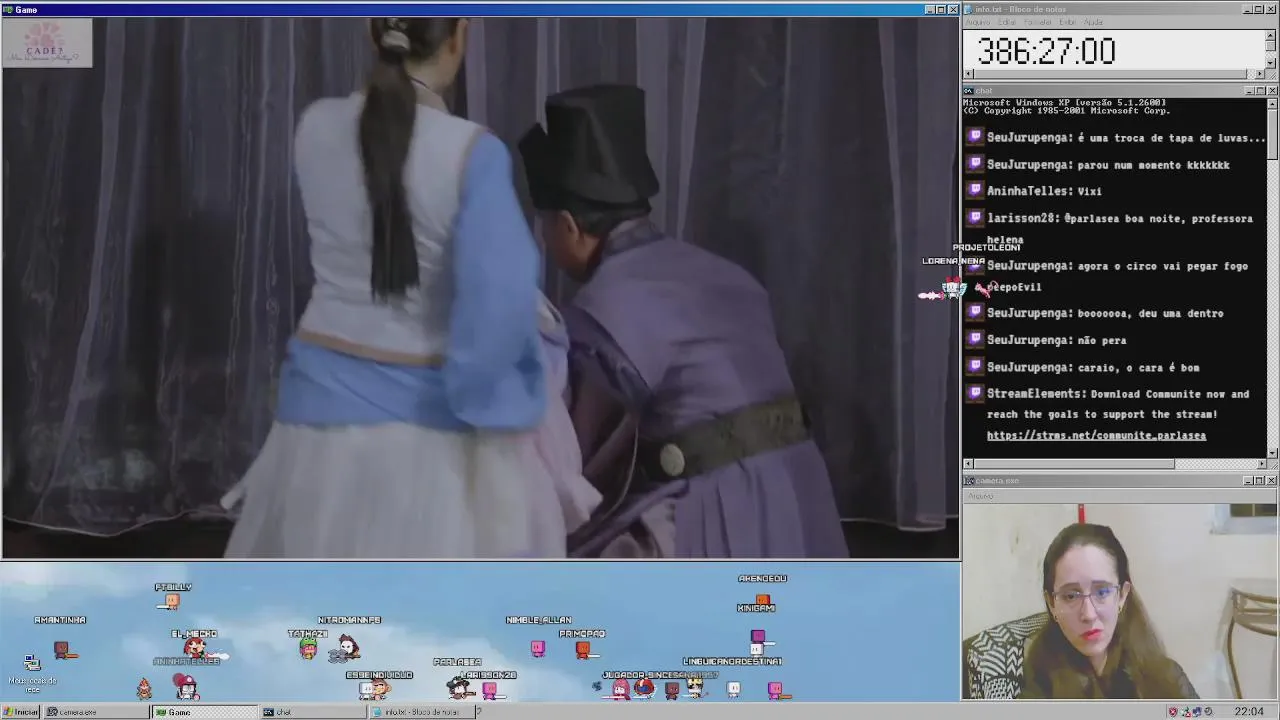Click the StreamElements username in chat
The height and width of the screenshot is (720, 1280).
[x=1036, y=394]
